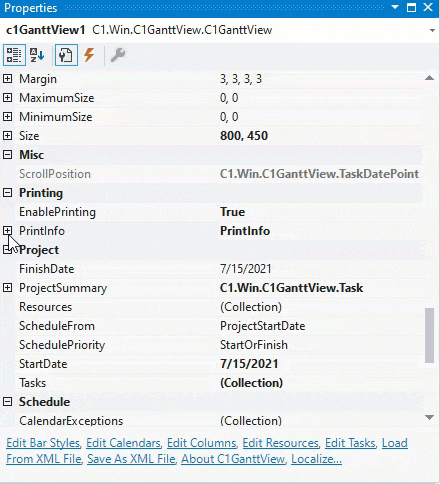Collapse the Schedule category

tap(8, 402)
